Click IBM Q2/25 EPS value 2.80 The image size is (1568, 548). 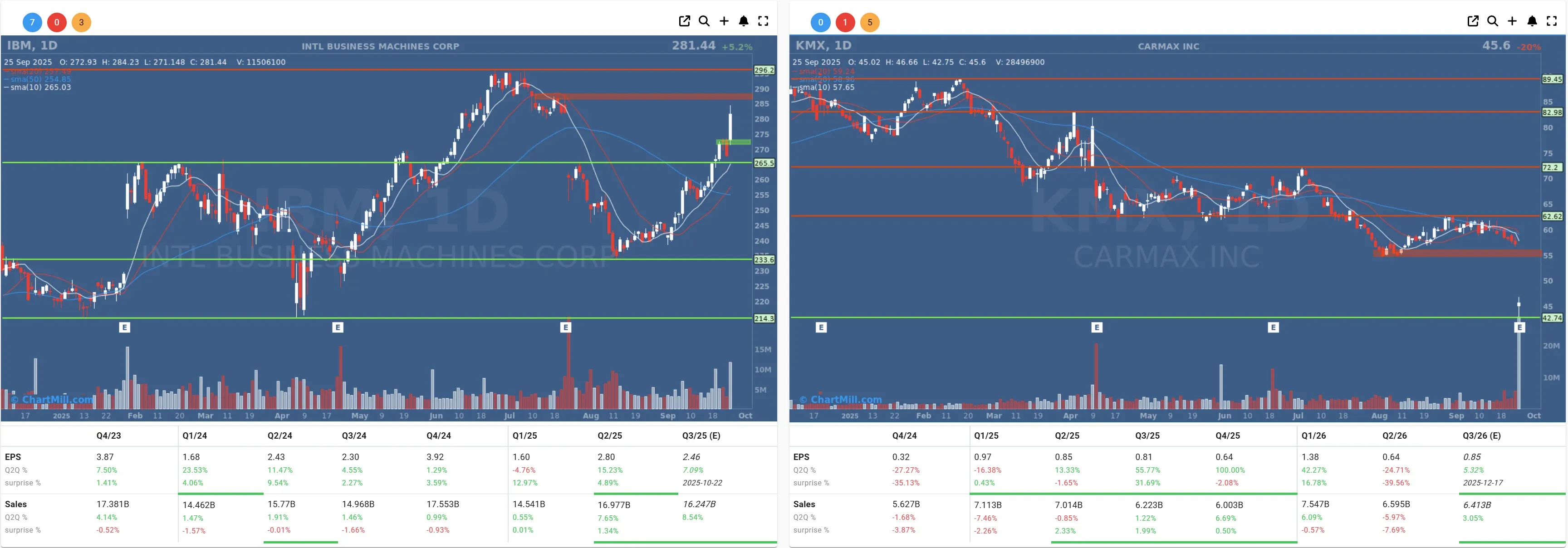pyautogui.click(x=606, y=457)
